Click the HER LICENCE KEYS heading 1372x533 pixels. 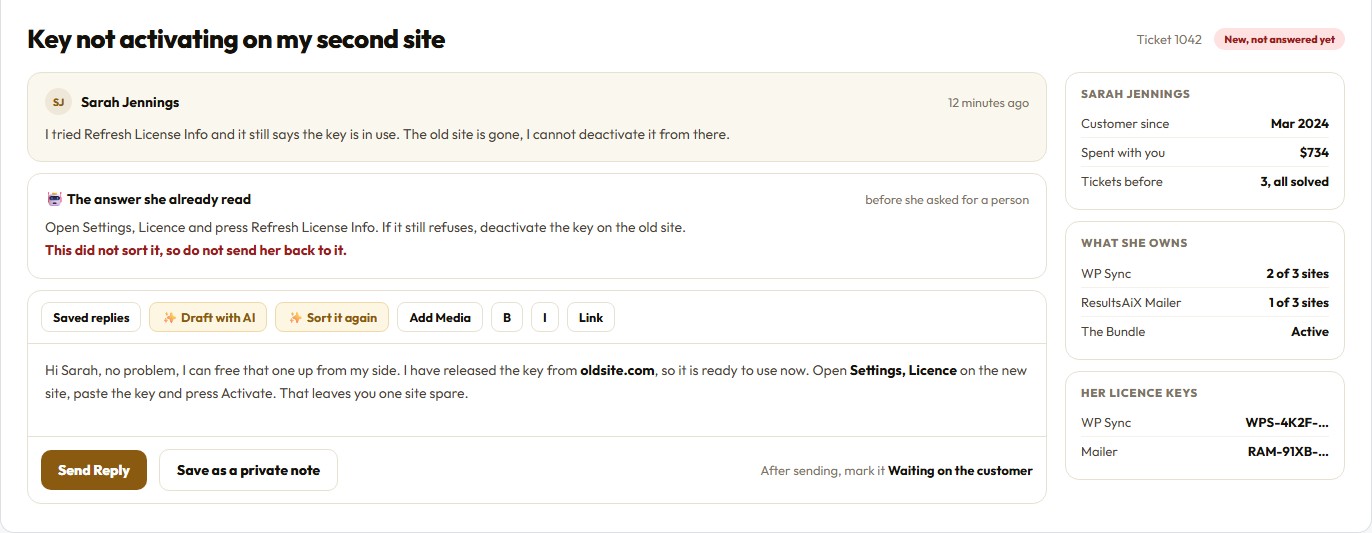point(1139,393)
